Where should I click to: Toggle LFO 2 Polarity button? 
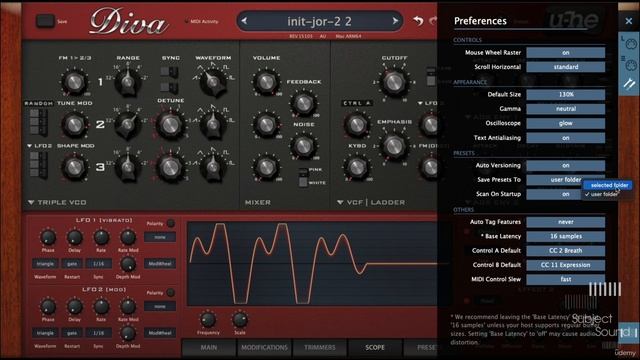coord(171,293)
